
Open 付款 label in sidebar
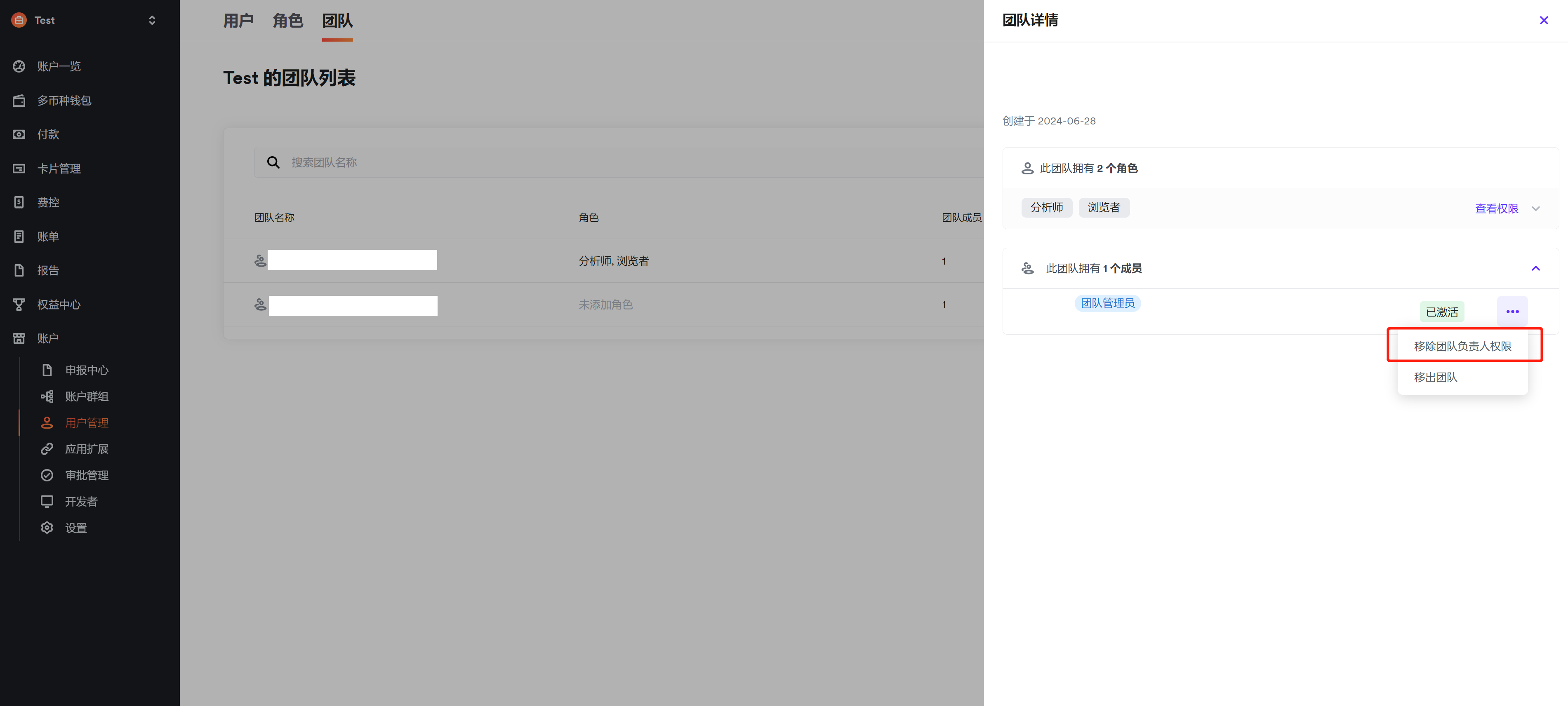(x=48, y=134)
